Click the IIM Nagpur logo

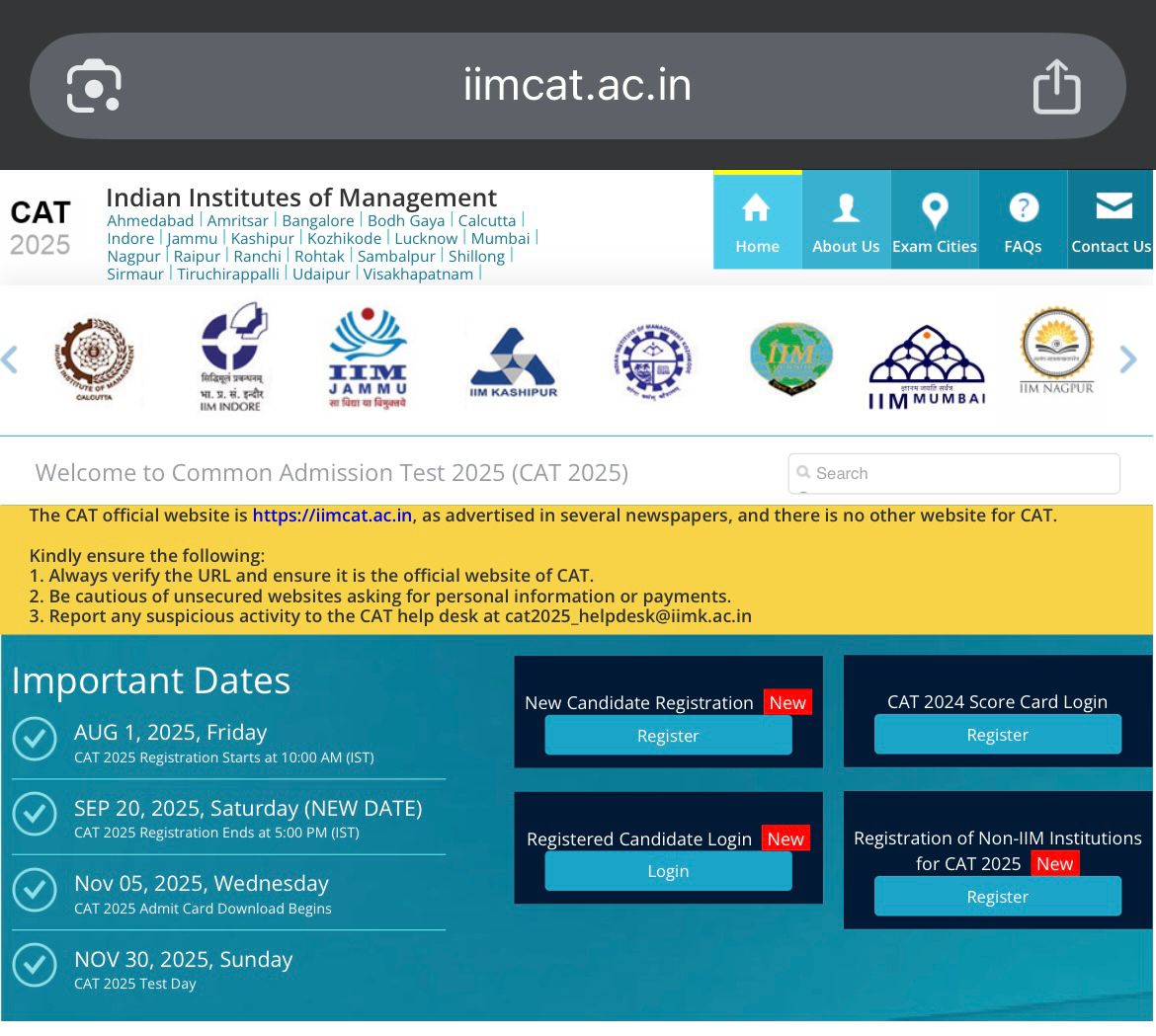point(1056,351)
